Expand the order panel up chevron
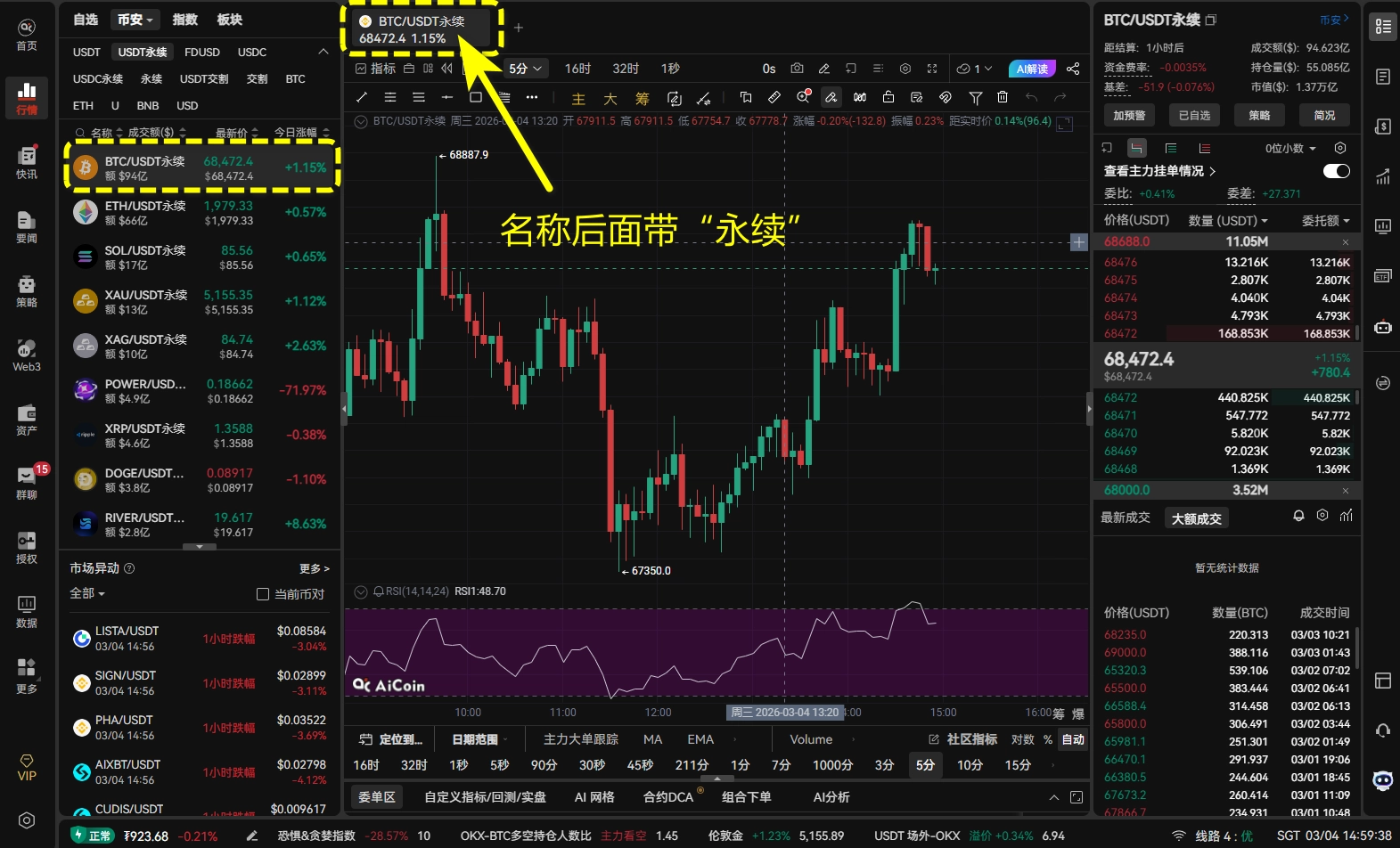The image size is (1400, 848). (x=1053, y=797)
